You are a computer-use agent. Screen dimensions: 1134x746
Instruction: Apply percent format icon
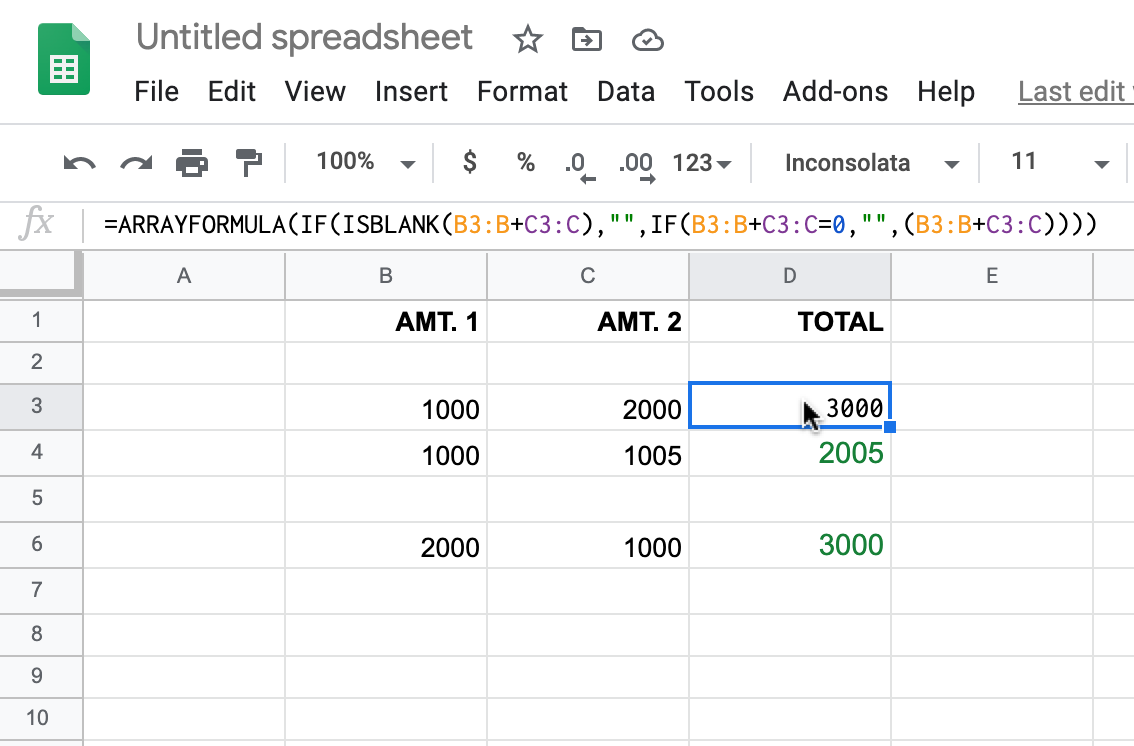[x=526, y=162]
